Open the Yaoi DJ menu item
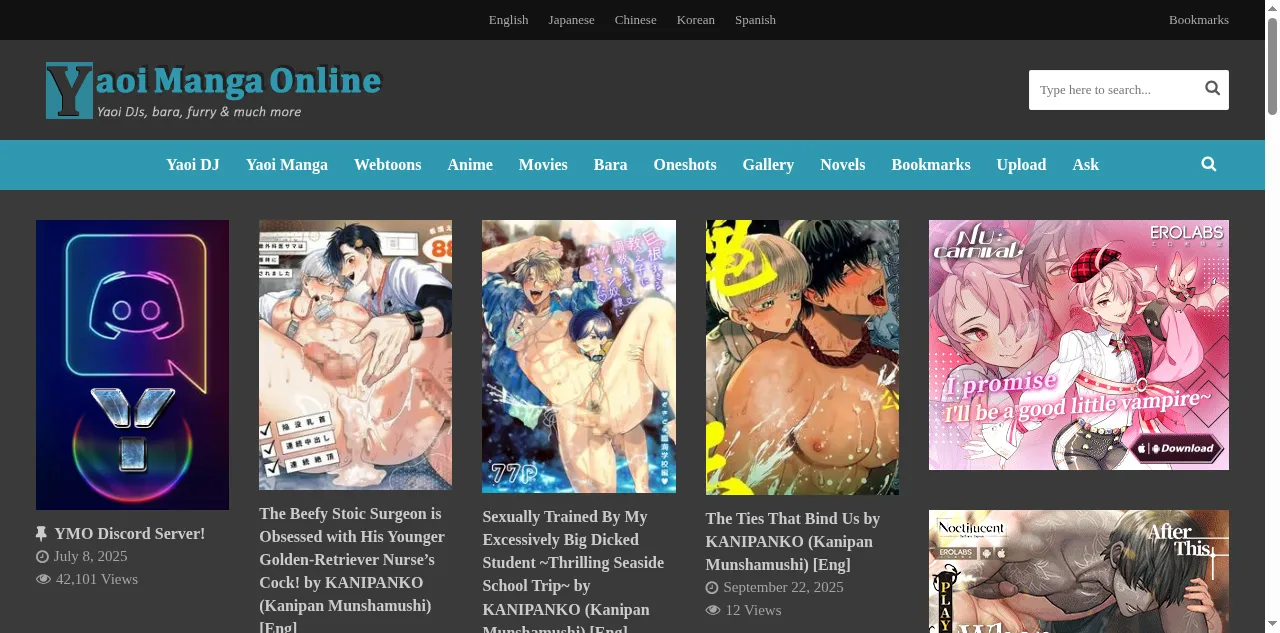1280x633 pixels. pos(193,165)
